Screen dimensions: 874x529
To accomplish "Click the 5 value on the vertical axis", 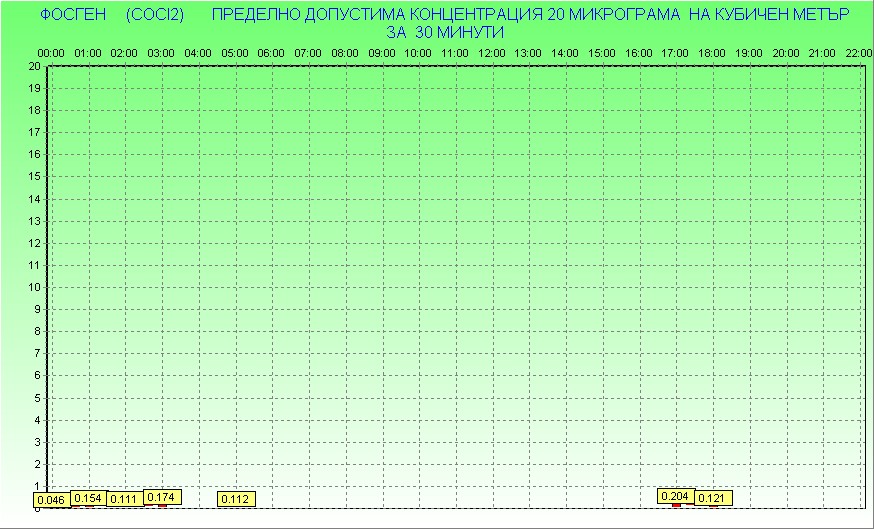I will click(37, 398).
